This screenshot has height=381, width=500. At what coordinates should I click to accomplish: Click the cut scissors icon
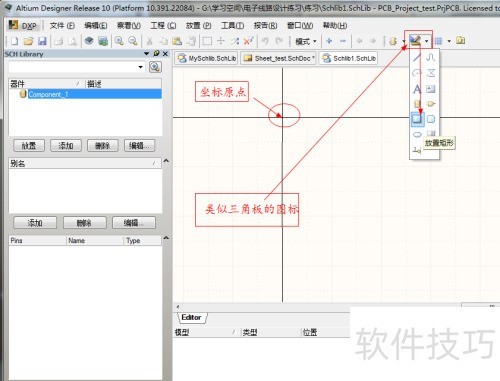pos(150,41)
